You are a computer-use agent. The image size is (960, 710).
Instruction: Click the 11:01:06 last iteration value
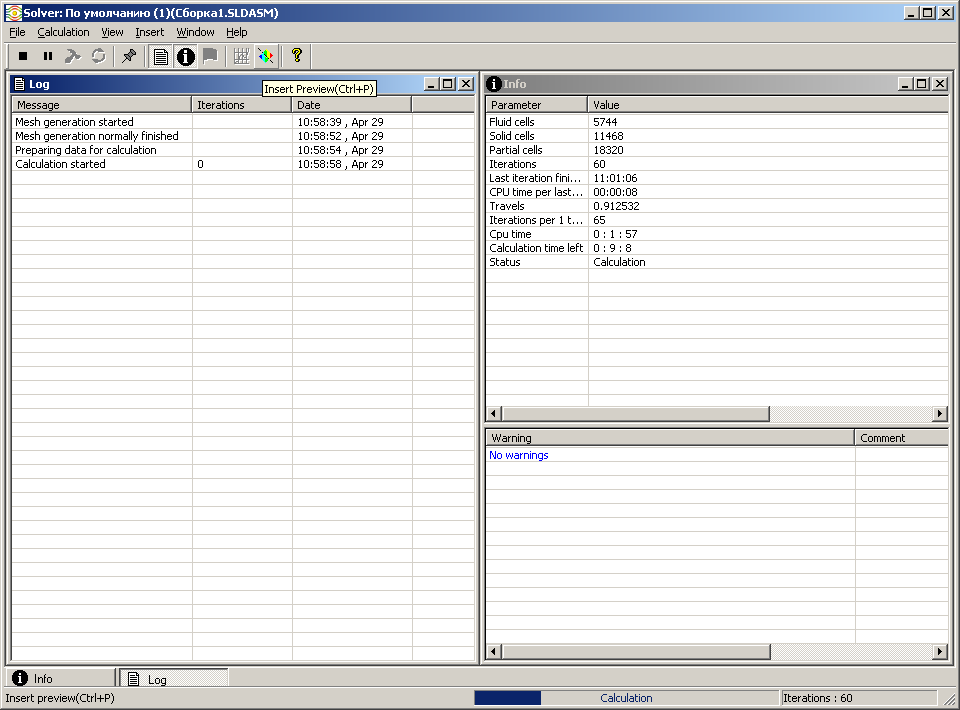615,178
